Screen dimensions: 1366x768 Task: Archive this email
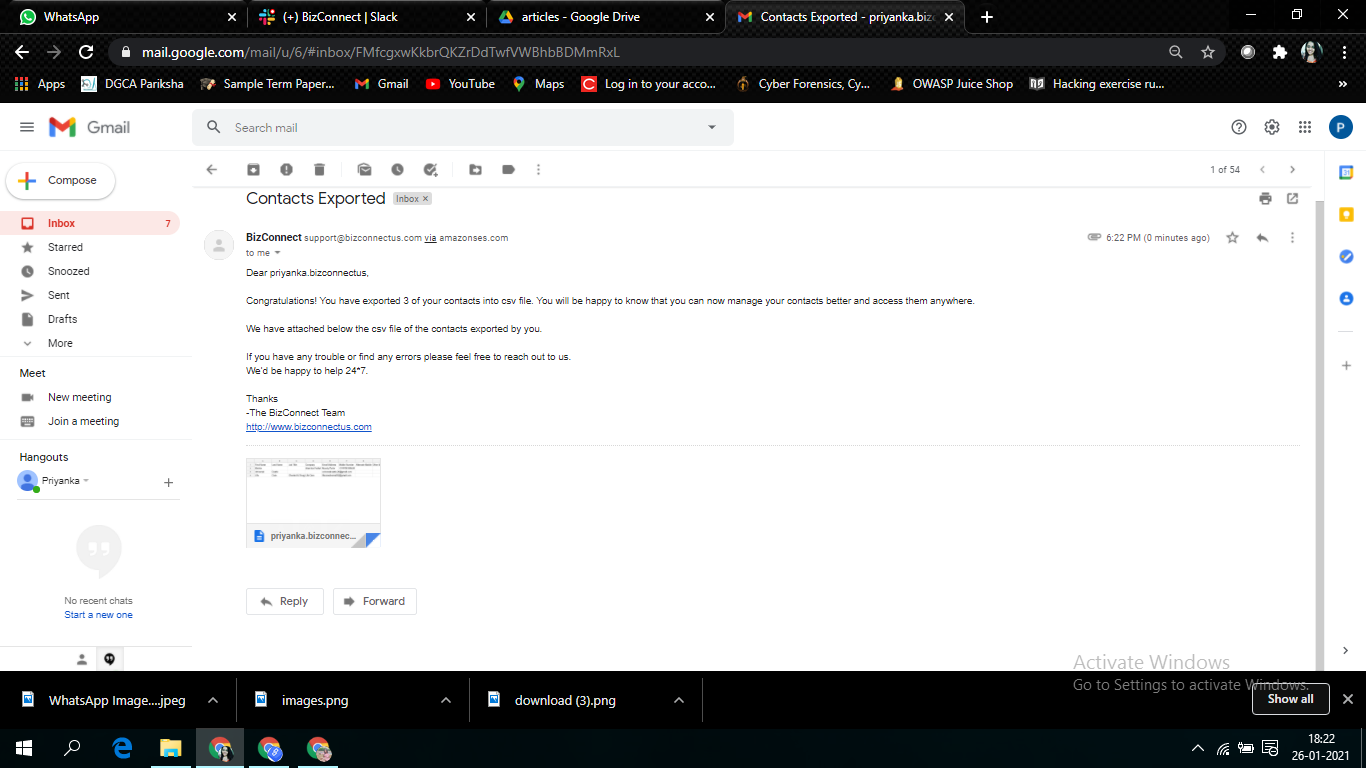coord(254,170)
